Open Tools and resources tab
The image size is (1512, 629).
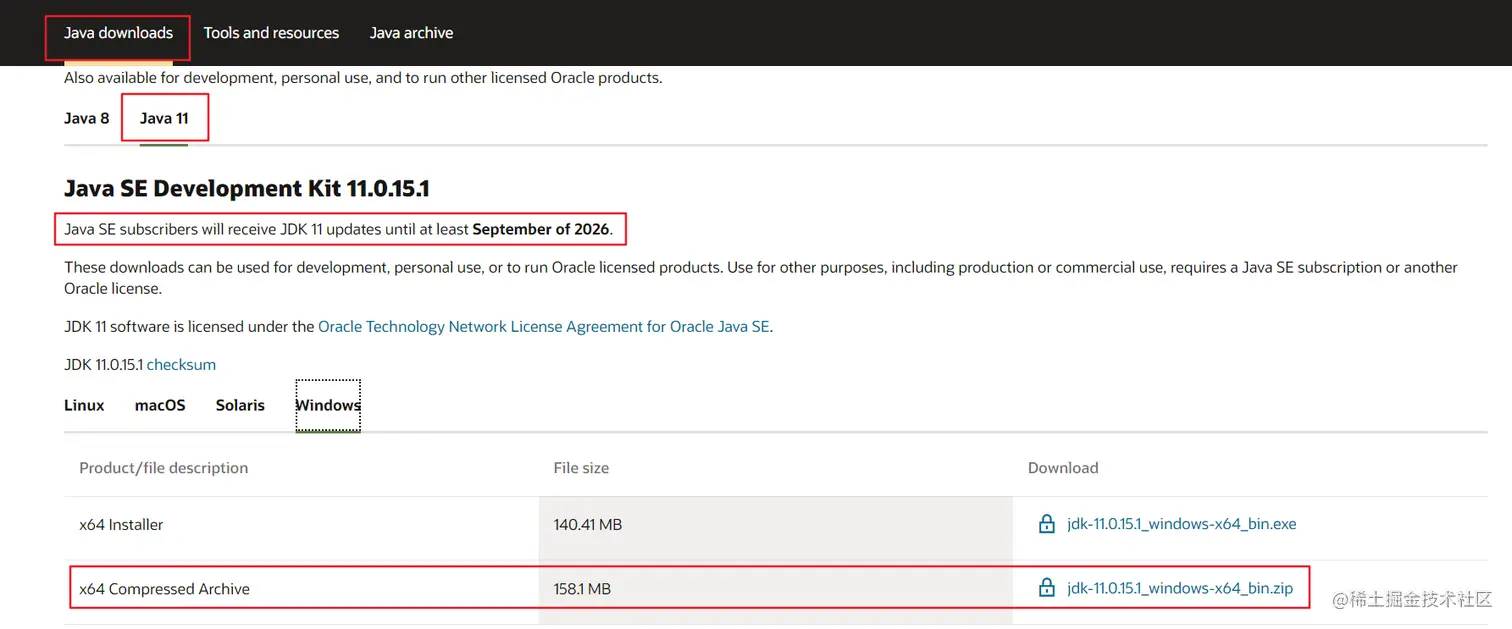coord(271,33)
